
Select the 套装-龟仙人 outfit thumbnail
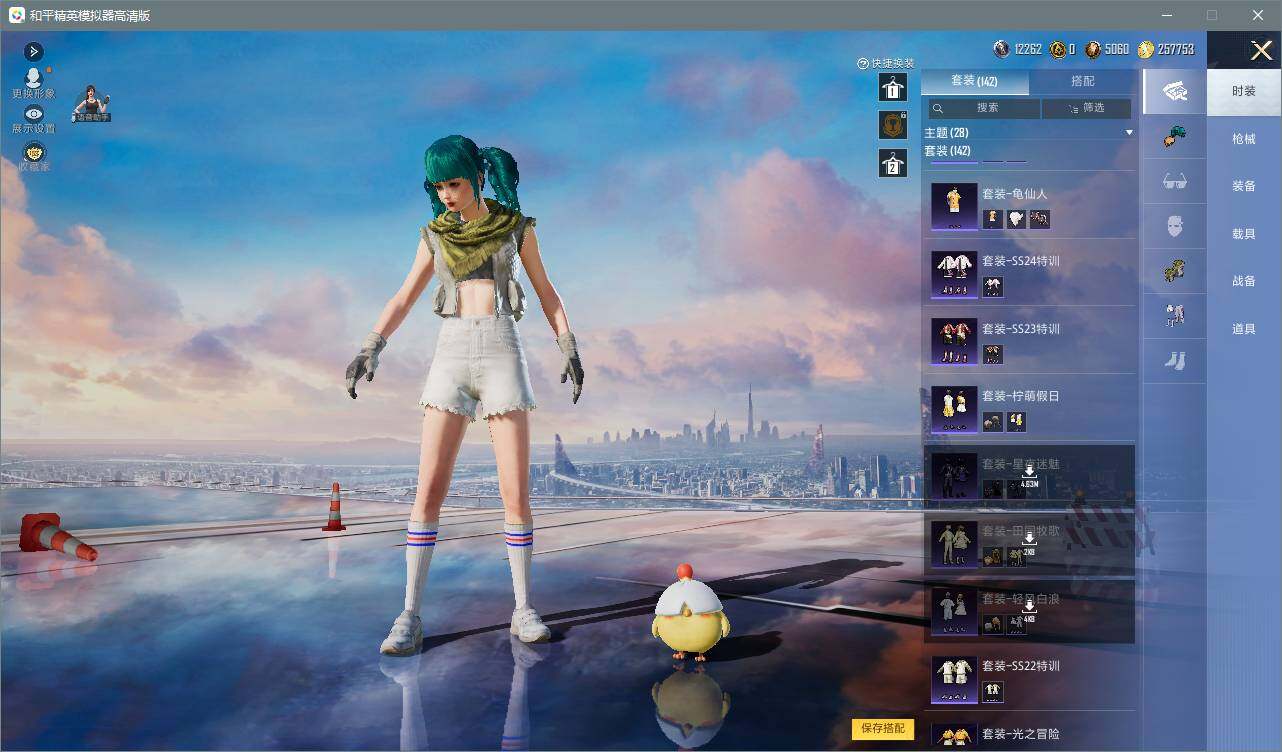coord(954,206)
